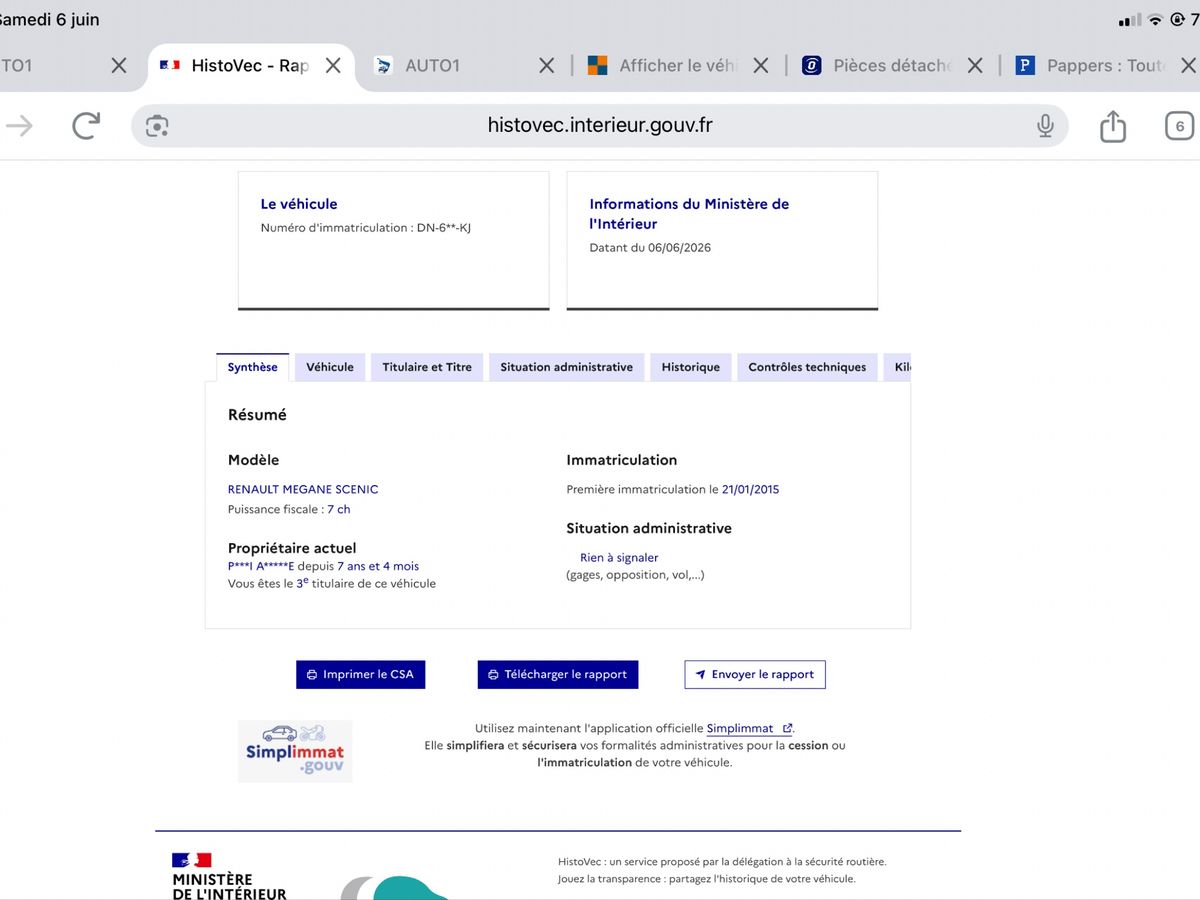Close the Pièces détachées tab
The width and height of the screenshot is (1200, 900).
coord(975,65)
